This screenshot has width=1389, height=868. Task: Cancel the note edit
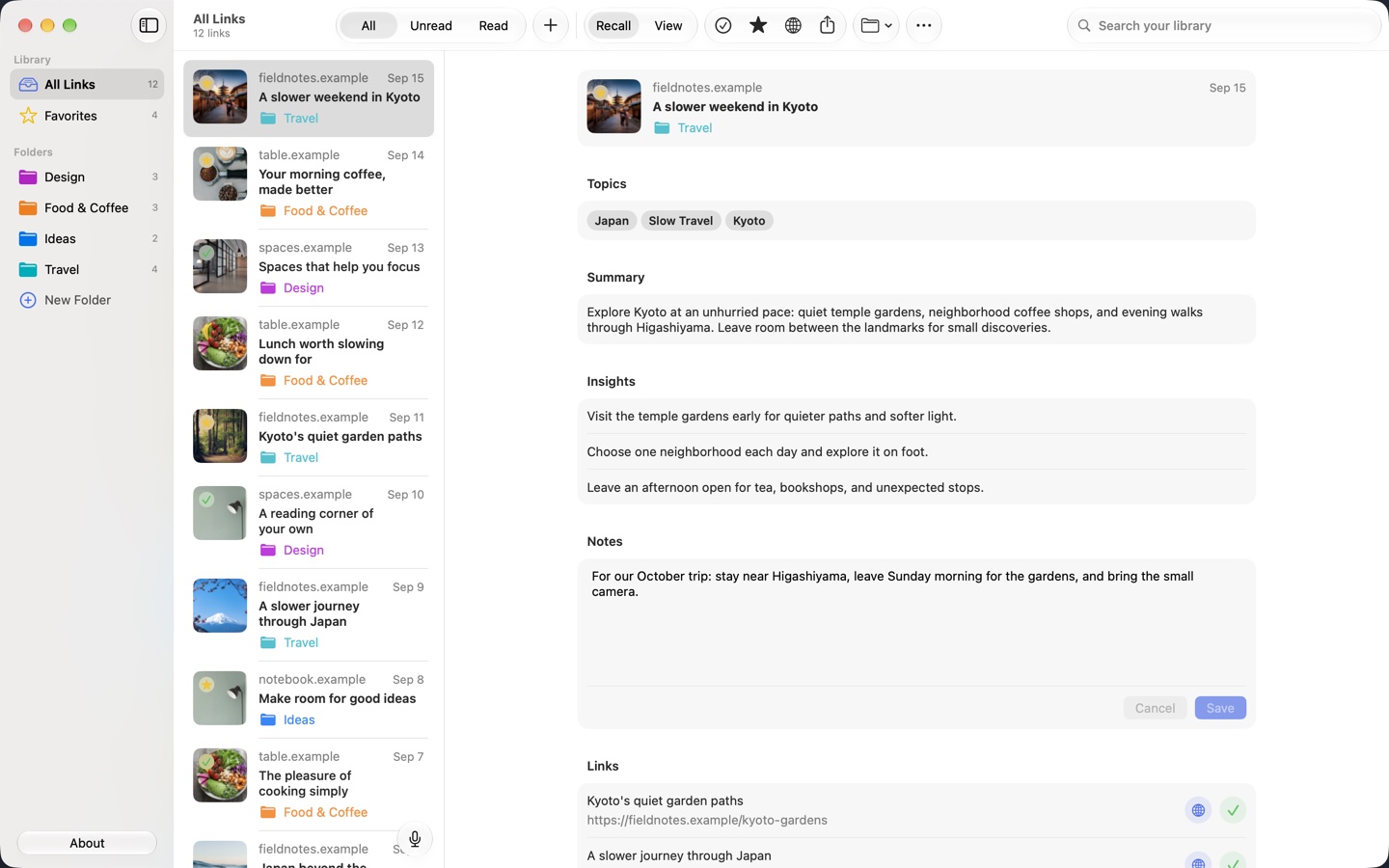click(x=1155, y=708)
